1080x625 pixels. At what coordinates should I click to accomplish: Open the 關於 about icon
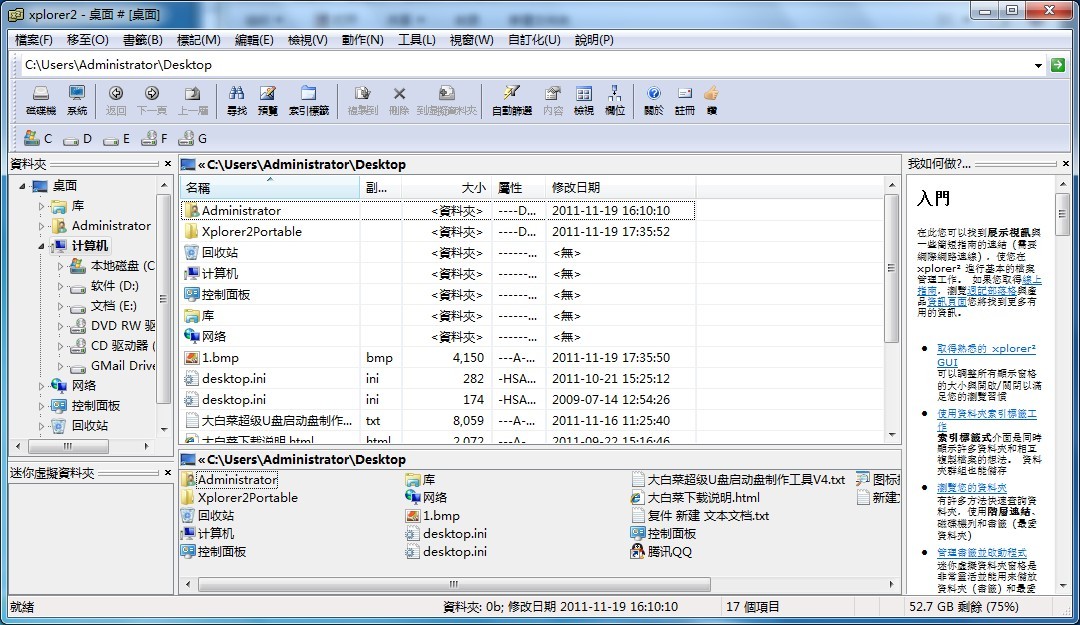(x=653, y=99)
